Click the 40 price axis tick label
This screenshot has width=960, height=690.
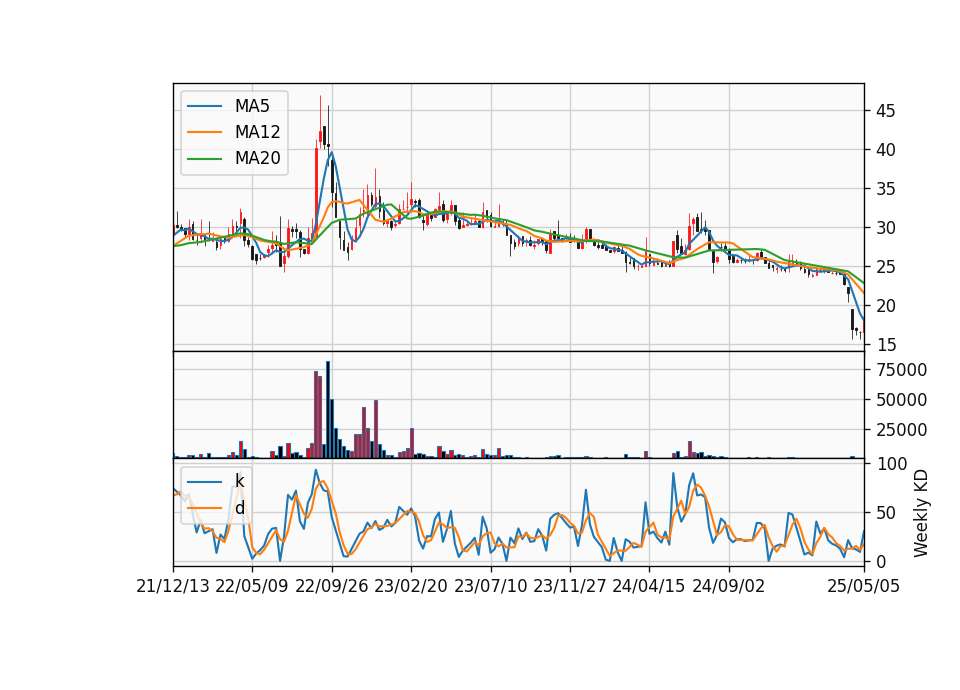[x=886, y=150]
